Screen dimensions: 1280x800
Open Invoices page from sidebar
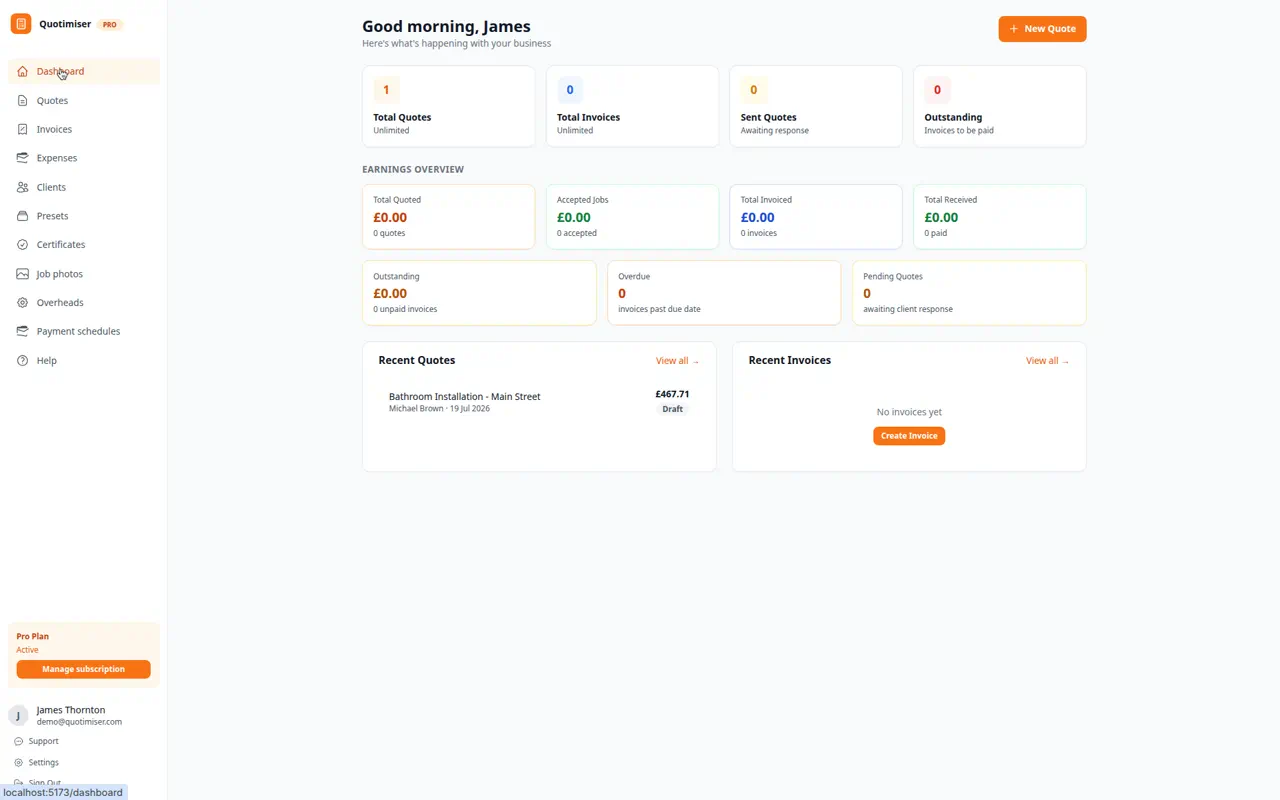[x=84, y=129]
